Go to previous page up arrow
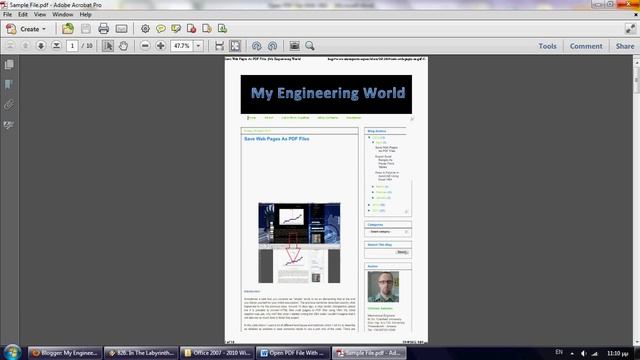 (25, 46)
